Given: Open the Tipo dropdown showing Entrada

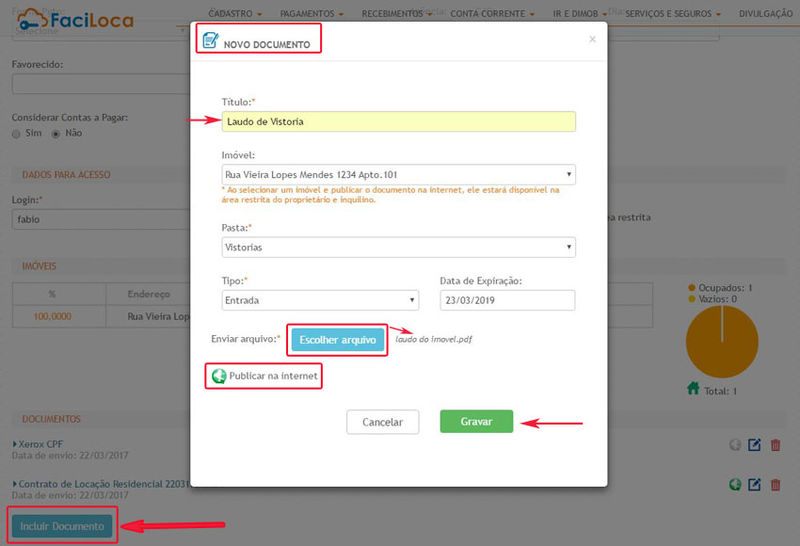Looking at the screenshot, I should click(319, 300).
